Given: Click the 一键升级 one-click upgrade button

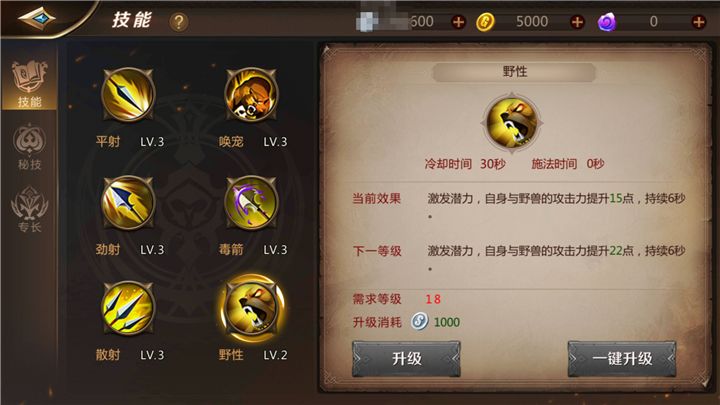Looking at the screenshot, I should 622,359.
